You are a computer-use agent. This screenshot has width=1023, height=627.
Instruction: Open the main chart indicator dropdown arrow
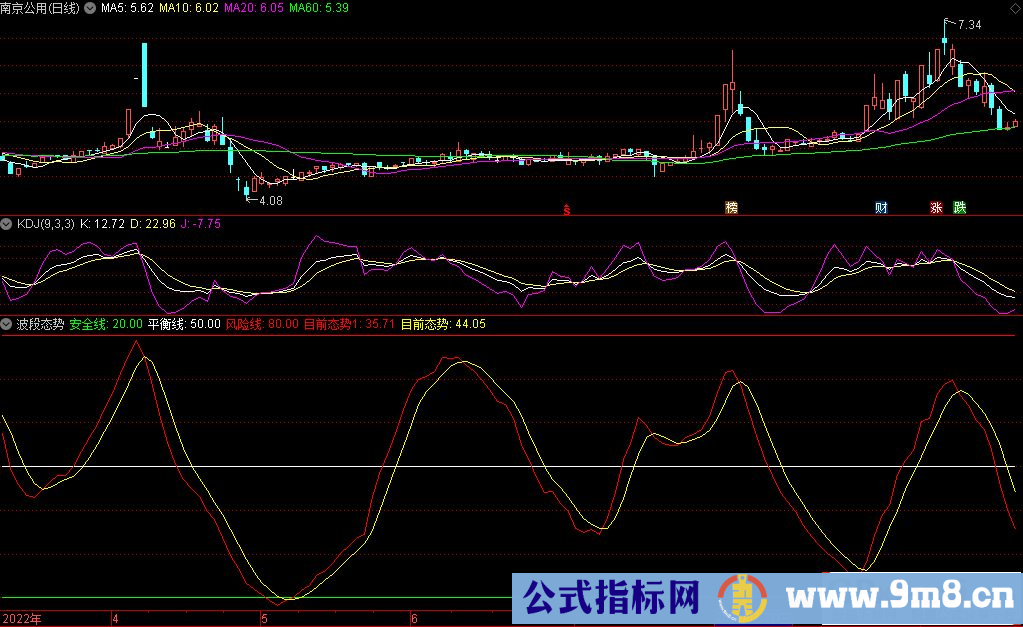pos(90,8)
